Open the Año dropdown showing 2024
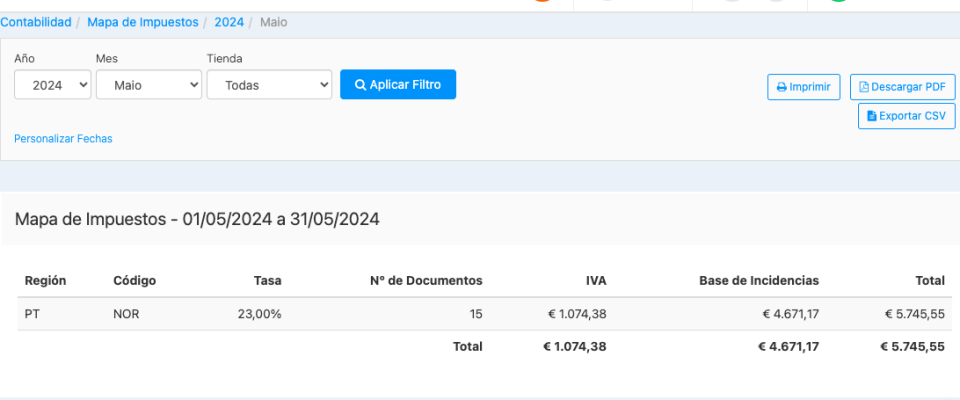This screenshot has height=400, width=960. tap(53, 85)
